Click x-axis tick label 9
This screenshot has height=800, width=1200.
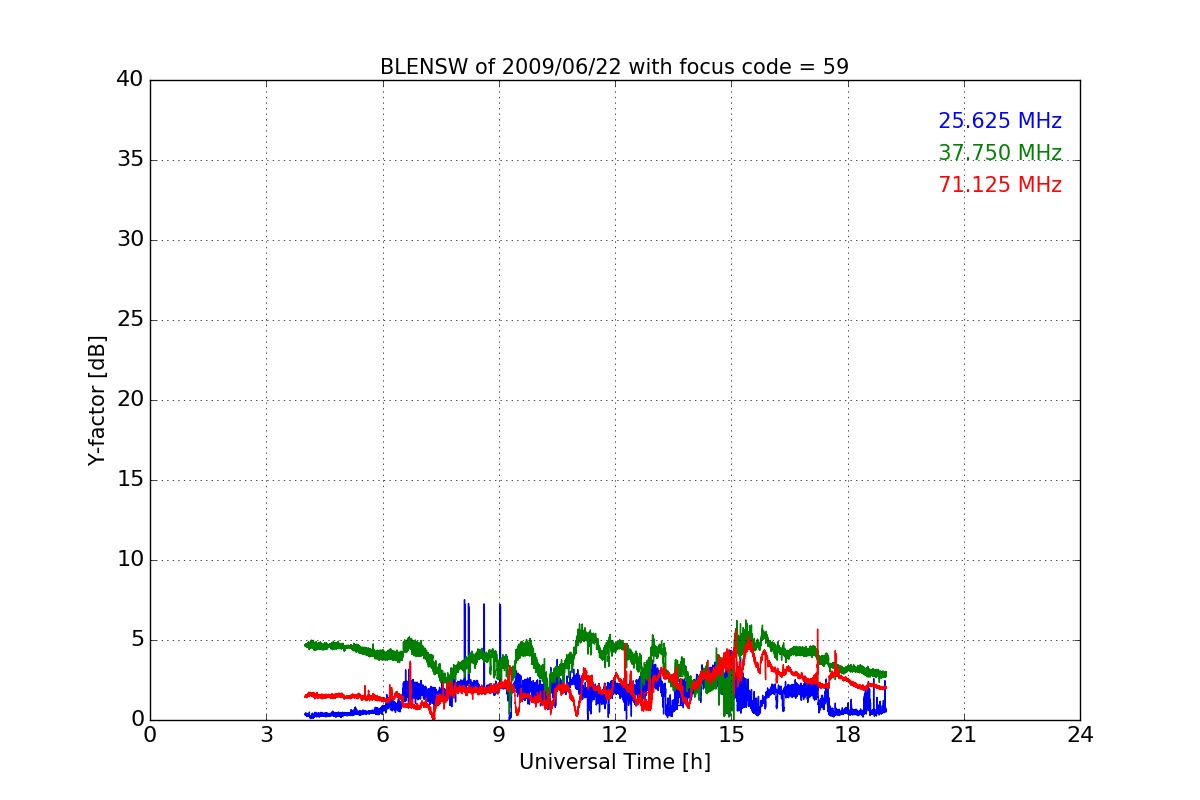click(499, 735)
